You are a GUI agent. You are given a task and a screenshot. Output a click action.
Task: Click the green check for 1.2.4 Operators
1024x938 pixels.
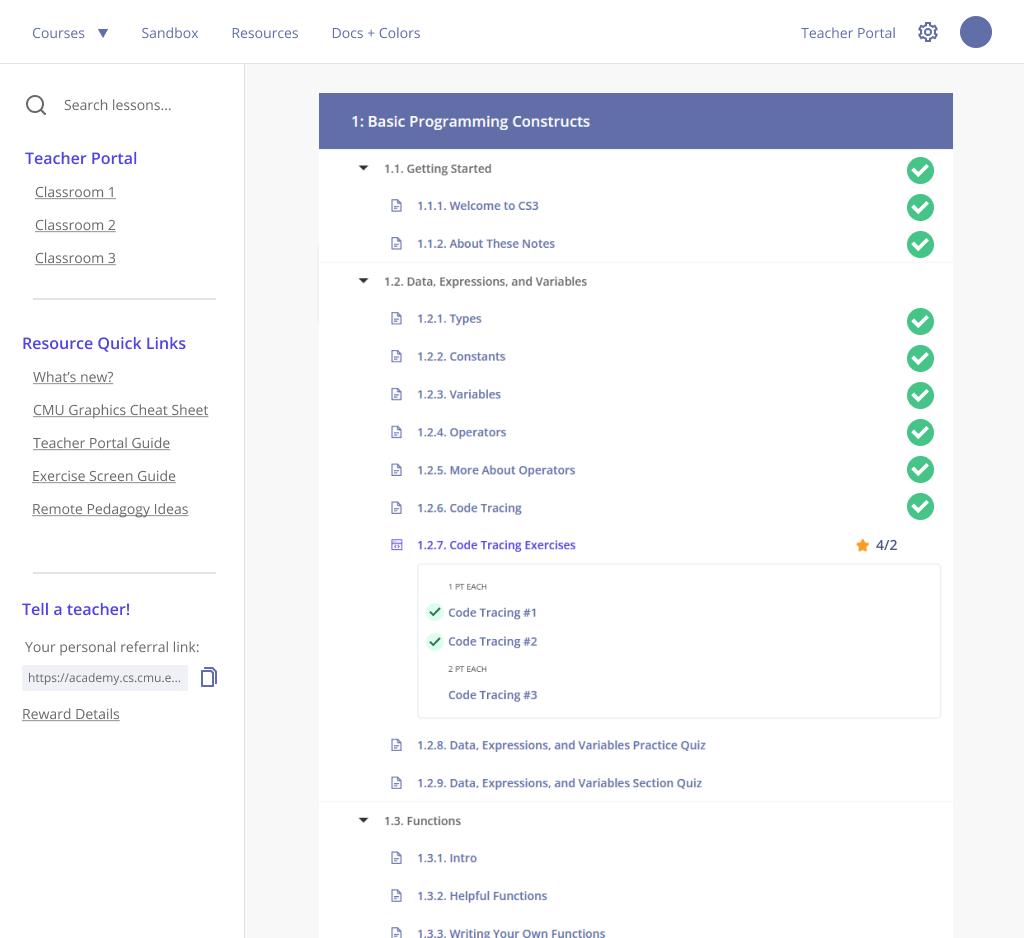[x=920, y=432]
